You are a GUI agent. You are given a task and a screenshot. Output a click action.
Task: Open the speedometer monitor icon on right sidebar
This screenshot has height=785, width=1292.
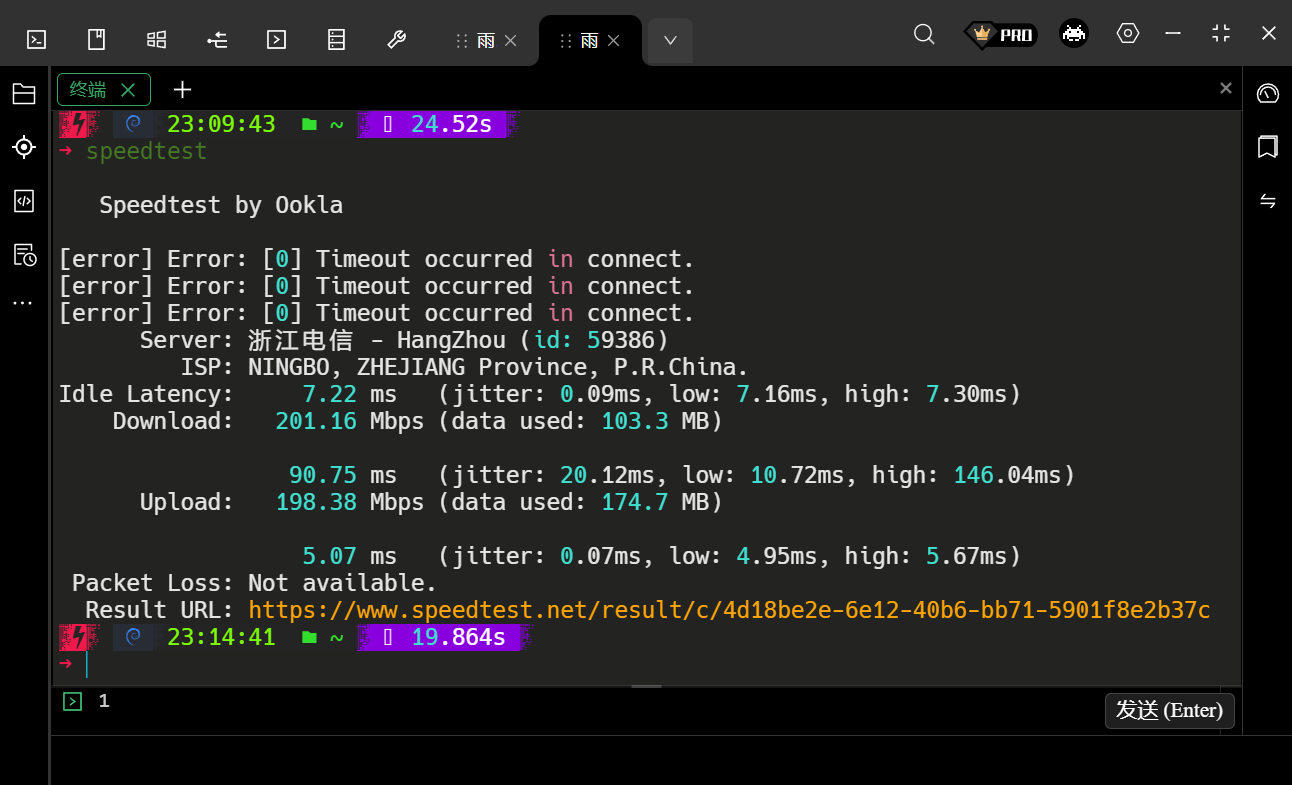point(1267,94)
